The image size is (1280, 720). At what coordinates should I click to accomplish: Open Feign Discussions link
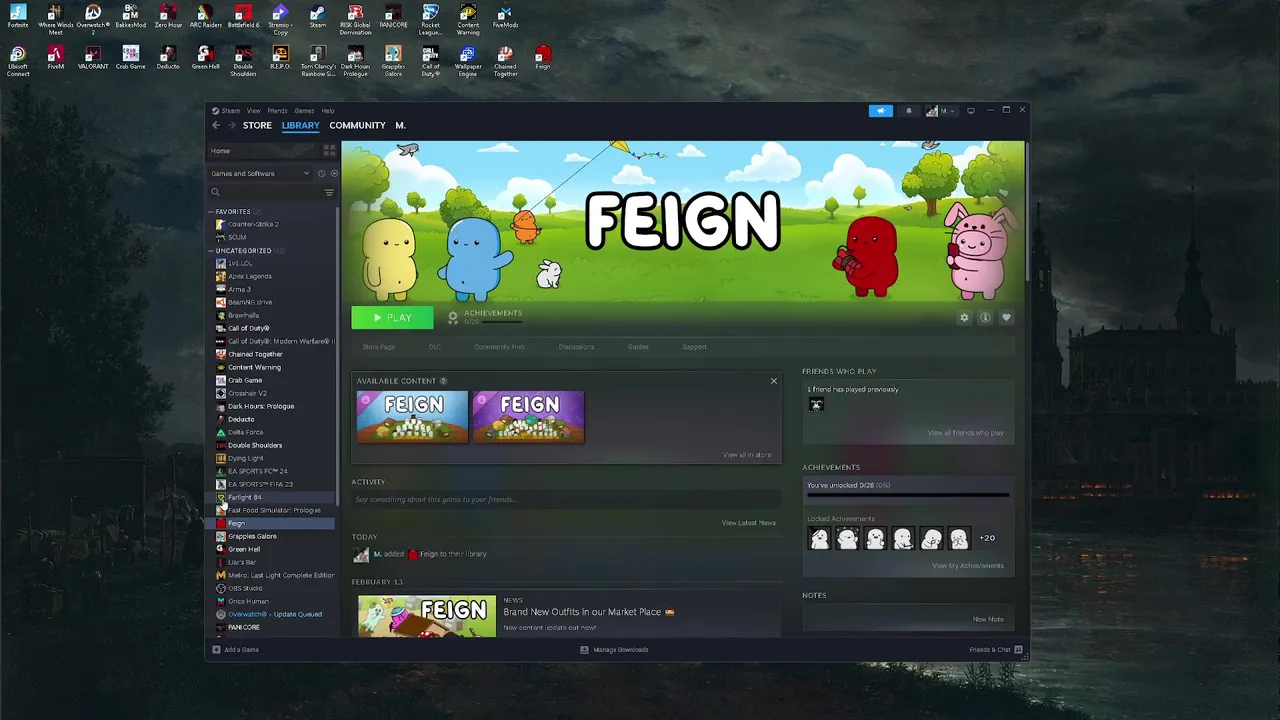pos(576,347)
